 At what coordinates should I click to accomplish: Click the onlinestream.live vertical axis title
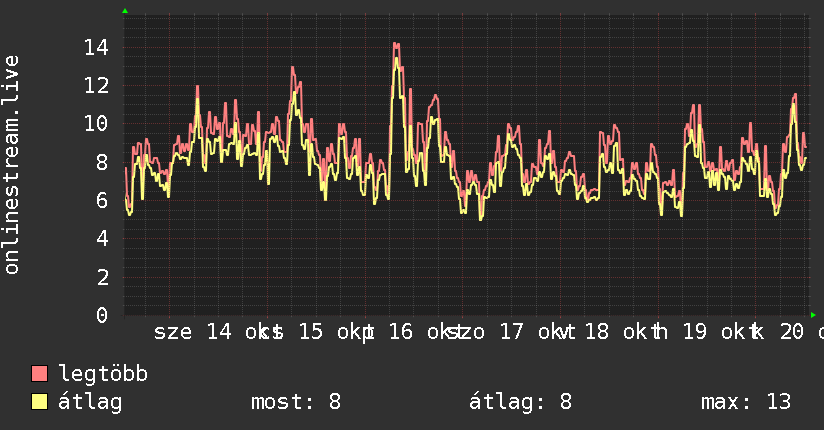point(12,165)
